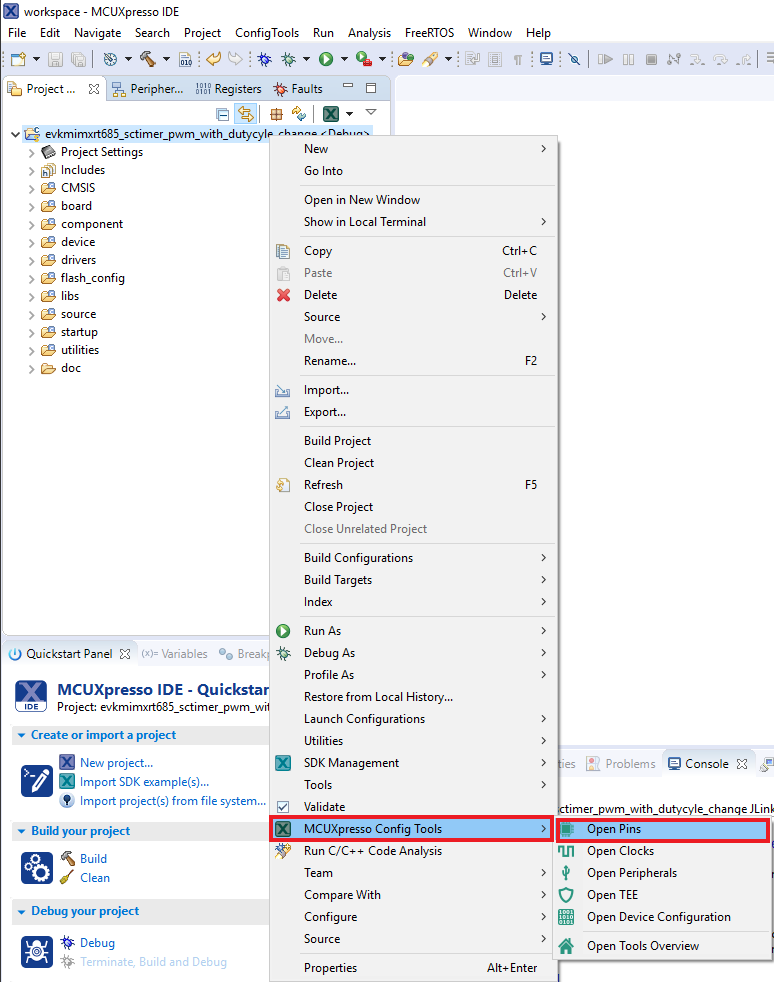
Task: Collapse the Build your project section
Action: click(x=22, y=831)
